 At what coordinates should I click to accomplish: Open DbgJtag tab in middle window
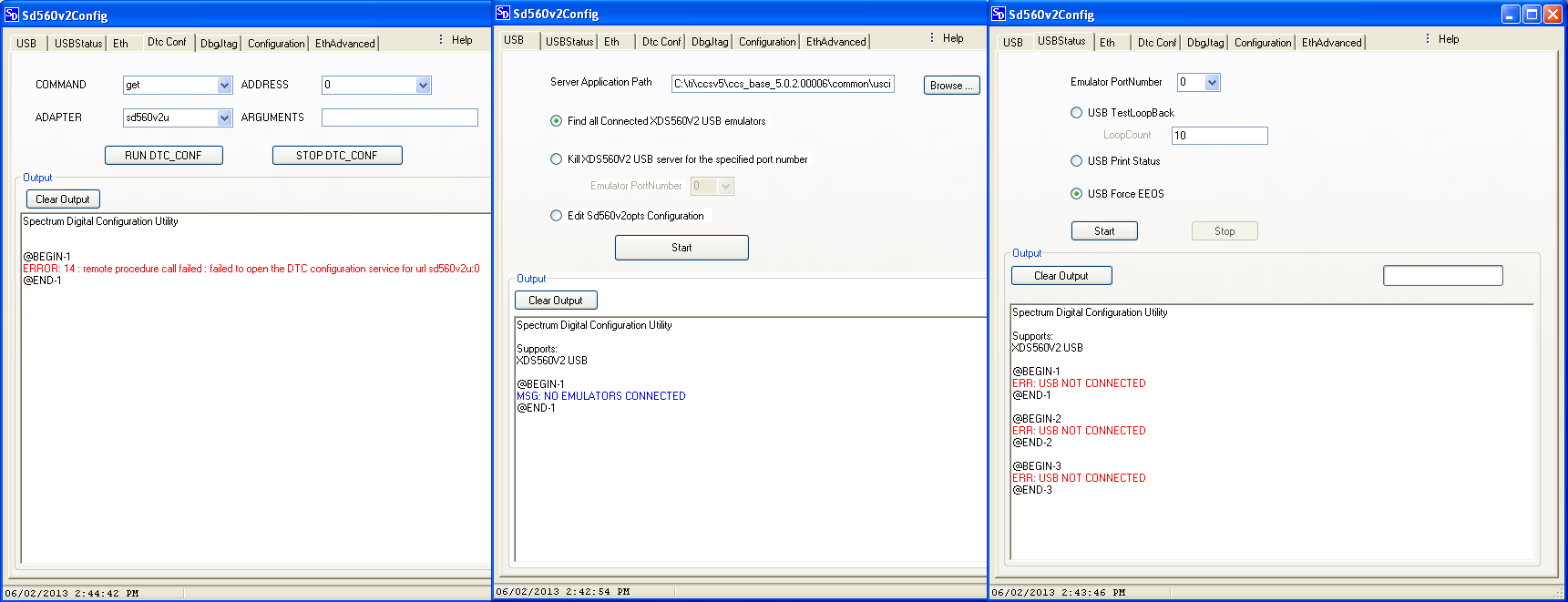pyautogui.click(x=710, y=42)
